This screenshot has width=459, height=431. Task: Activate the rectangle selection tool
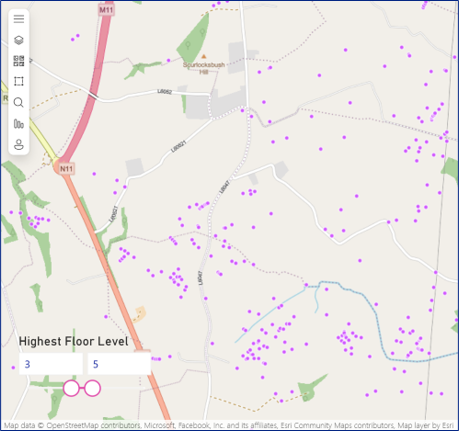pyautogui.click(x=19, y=81)
